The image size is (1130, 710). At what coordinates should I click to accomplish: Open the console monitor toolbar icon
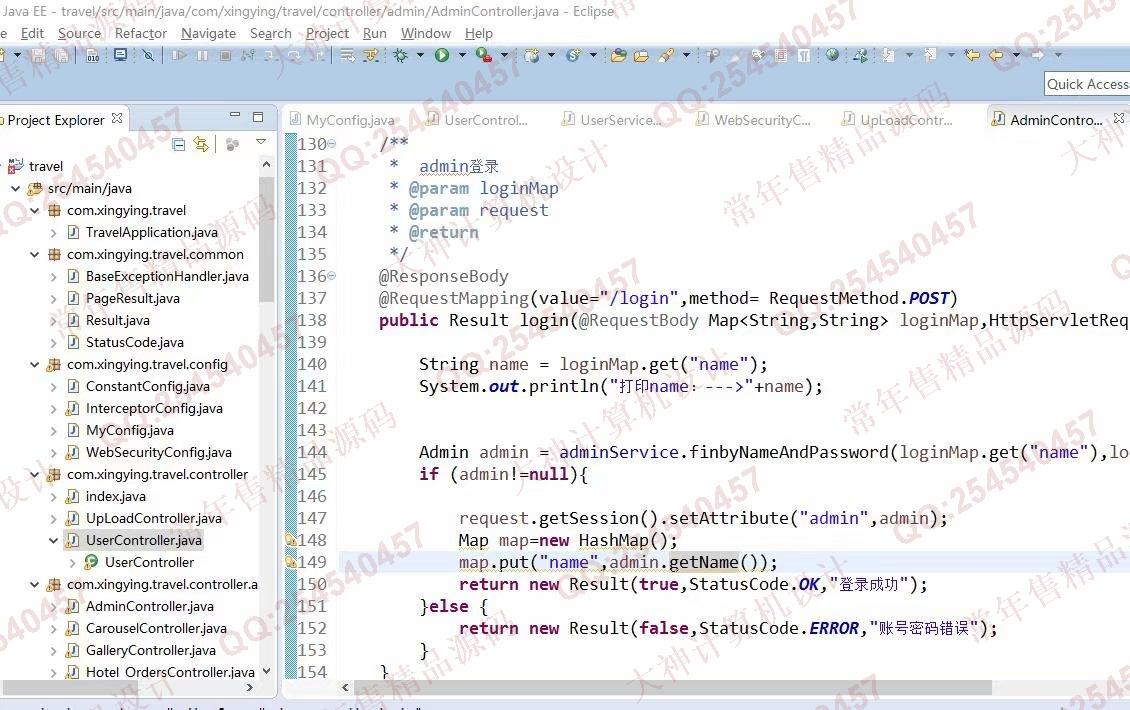(x=120, y=55)
